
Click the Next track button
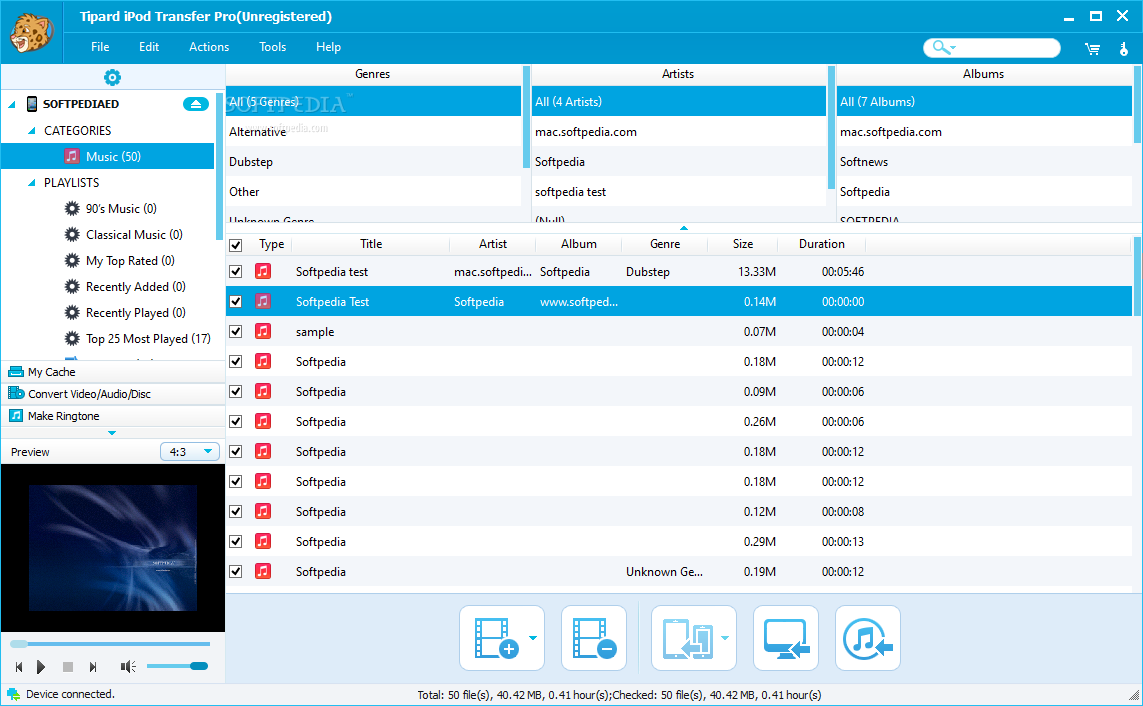click(93, 667)
